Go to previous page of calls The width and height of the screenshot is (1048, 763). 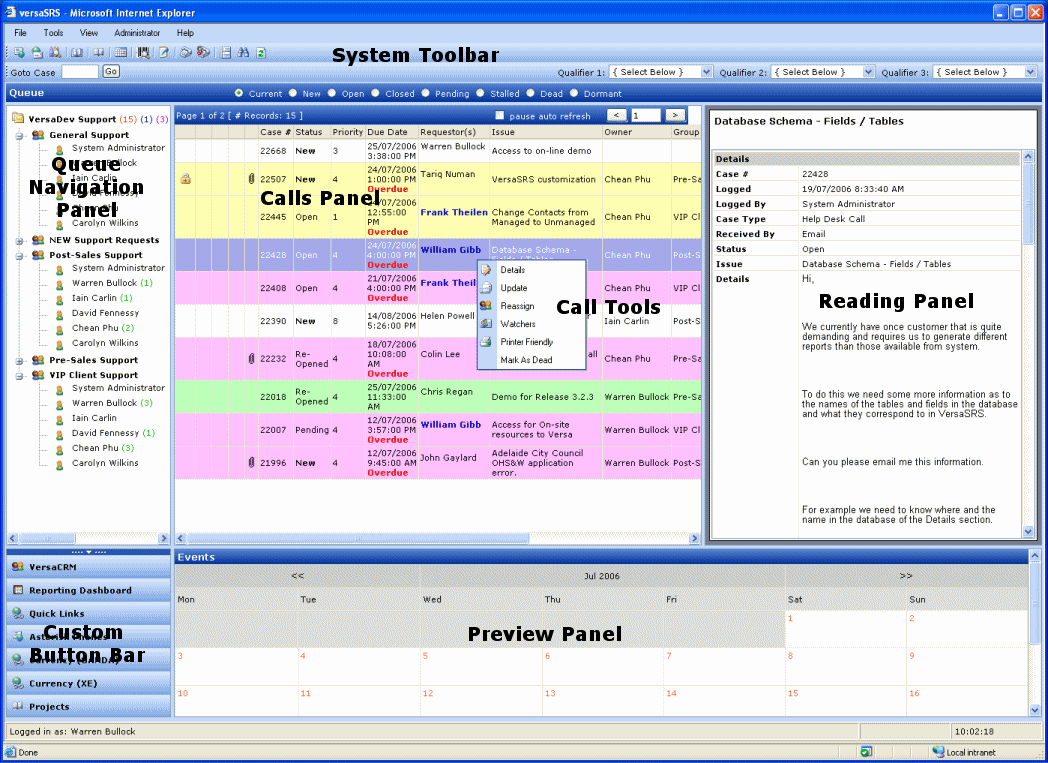click(x=616, y=116)
